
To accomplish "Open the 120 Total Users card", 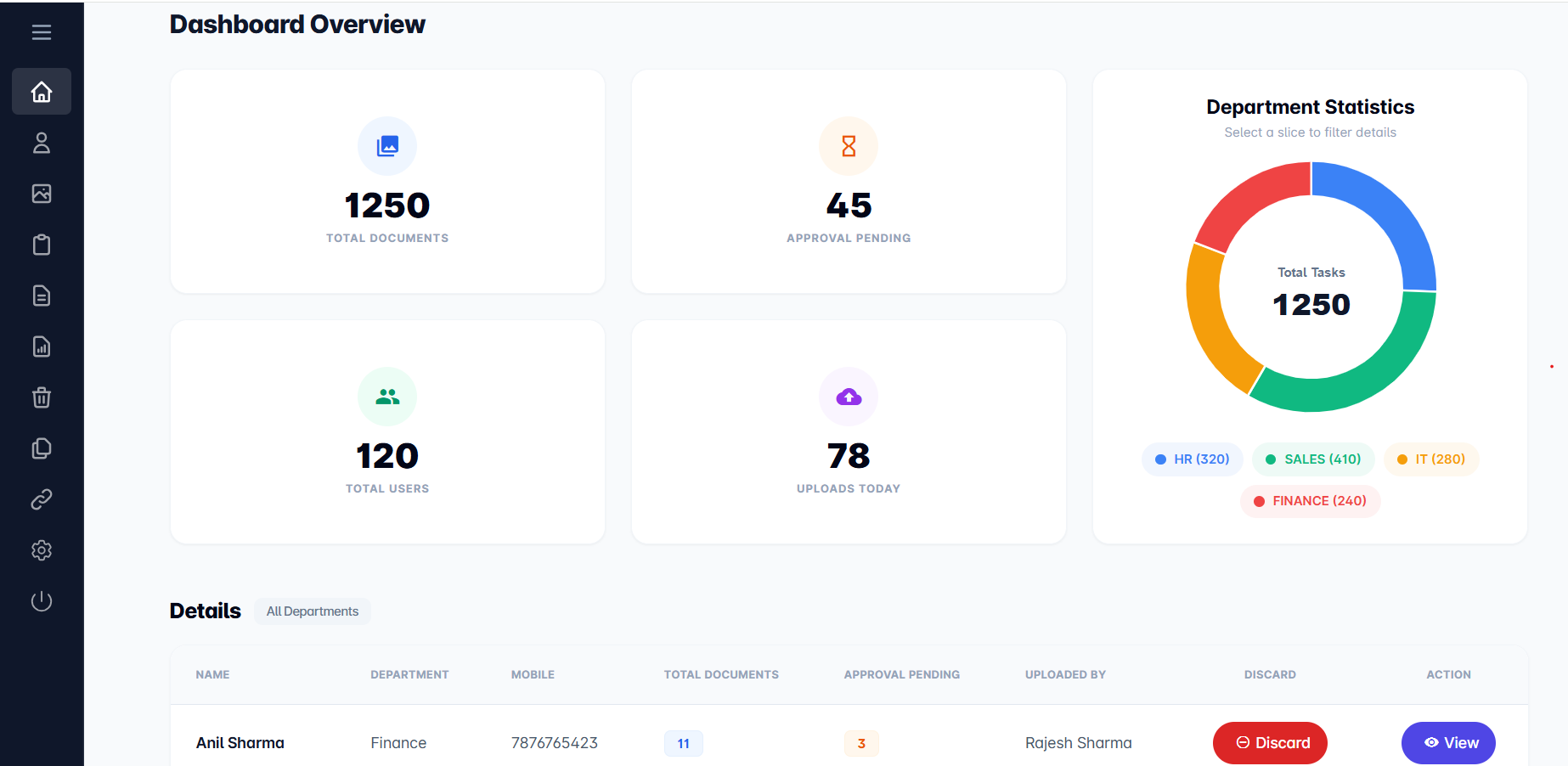I will [x=387, y=432].
